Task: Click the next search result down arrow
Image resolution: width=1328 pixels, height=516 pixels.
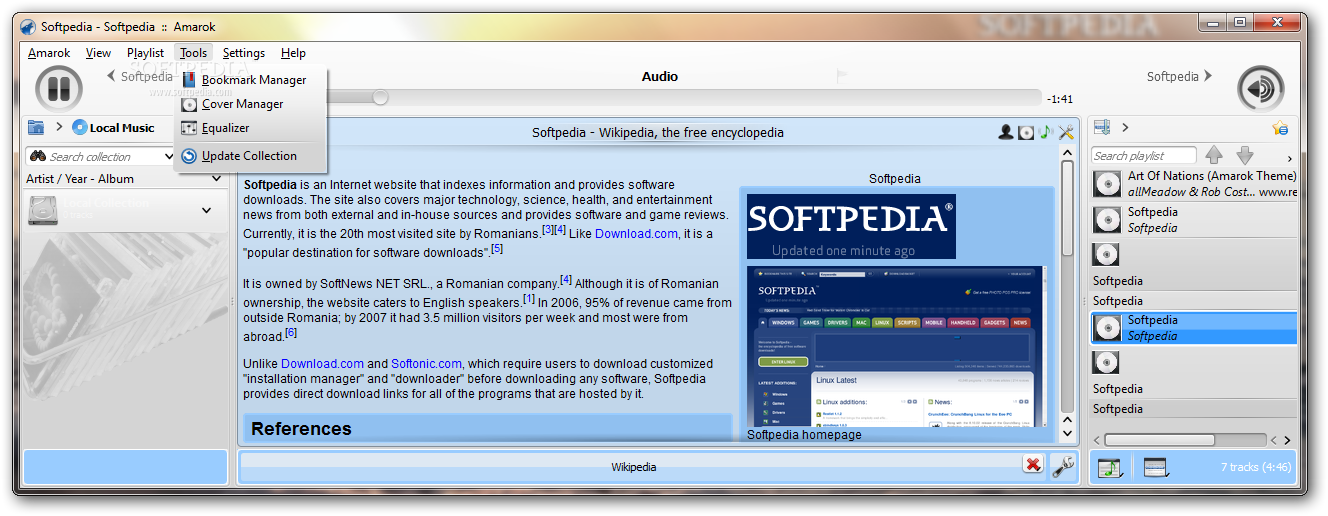Action: (1245, 155)
